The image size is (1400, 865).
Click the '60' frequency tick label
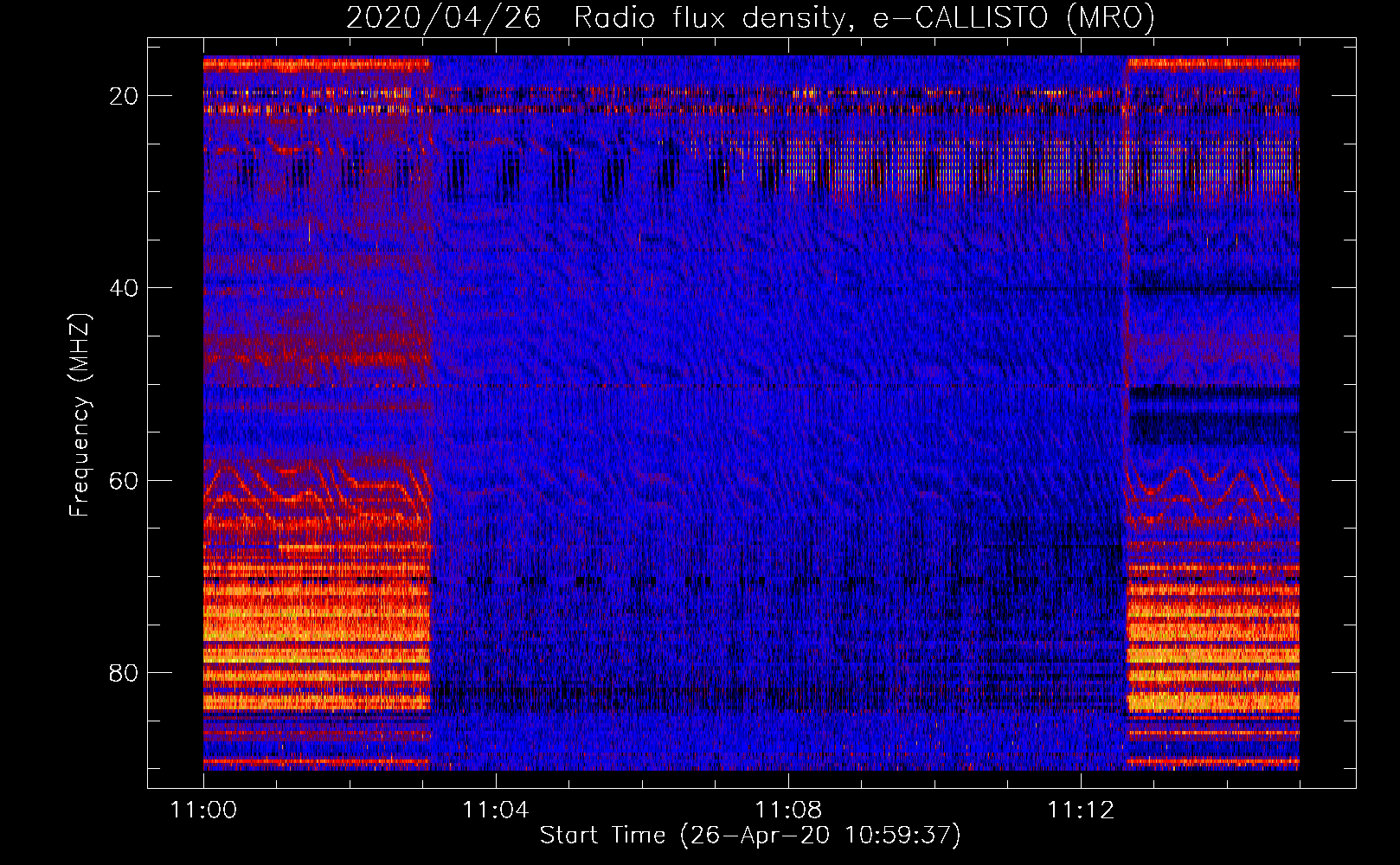[x=125, y=480]
